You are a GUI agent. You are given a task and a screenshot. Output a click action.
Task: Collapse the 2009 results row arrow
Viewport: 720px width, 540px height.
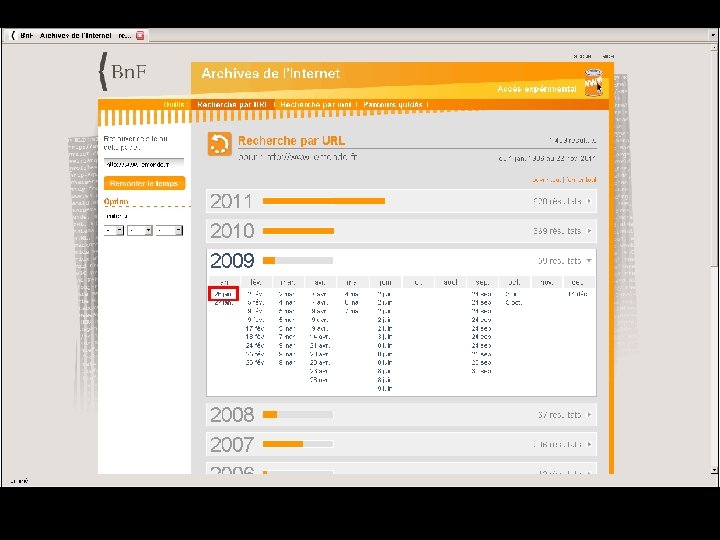pyautogui.click(x=589, y=261)
